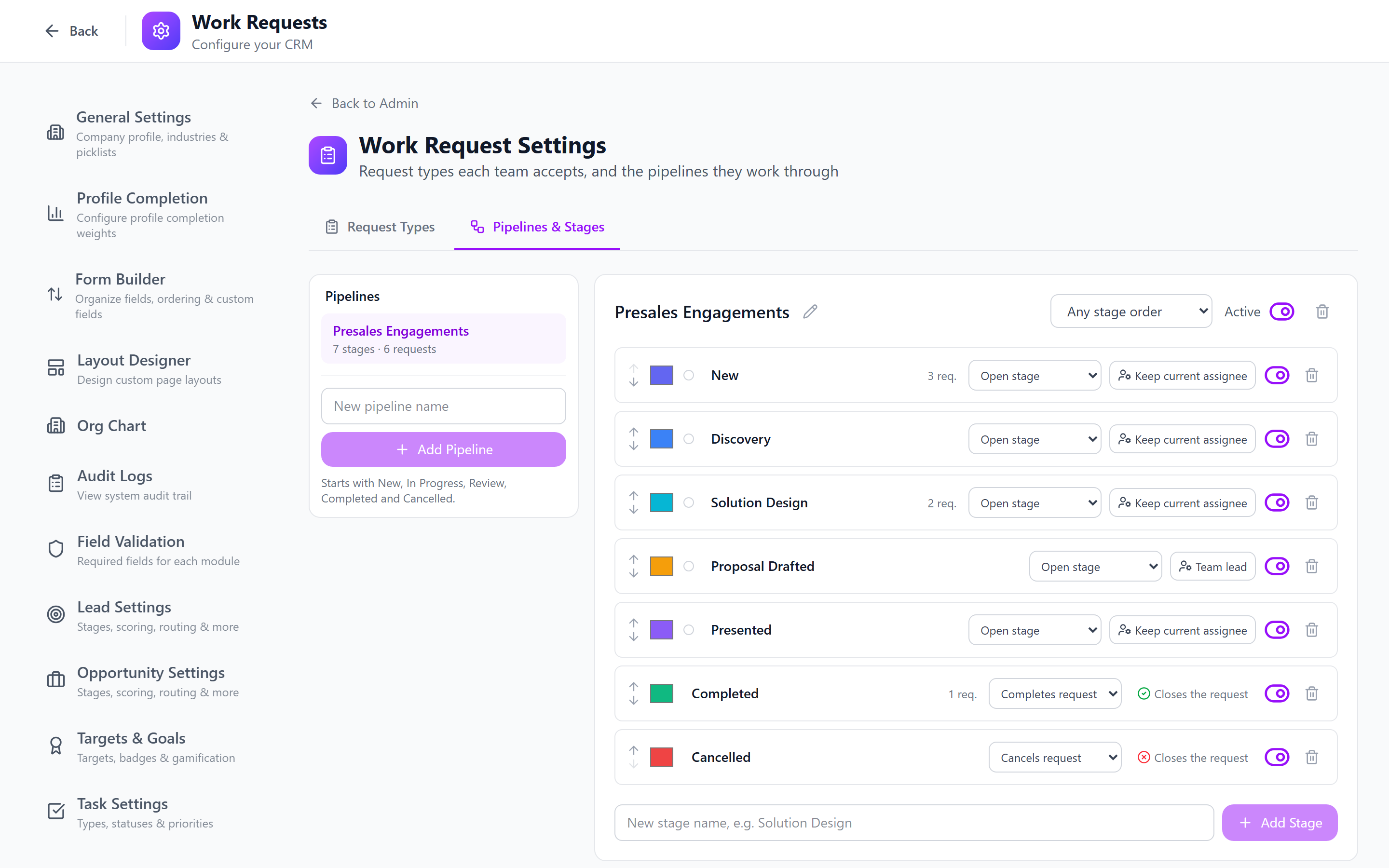Delete the Discovery stage with trash icon
Image resolution: width=1389 pixels, height=868 pixels.
pyautogui.click(x=1311, y=439)
